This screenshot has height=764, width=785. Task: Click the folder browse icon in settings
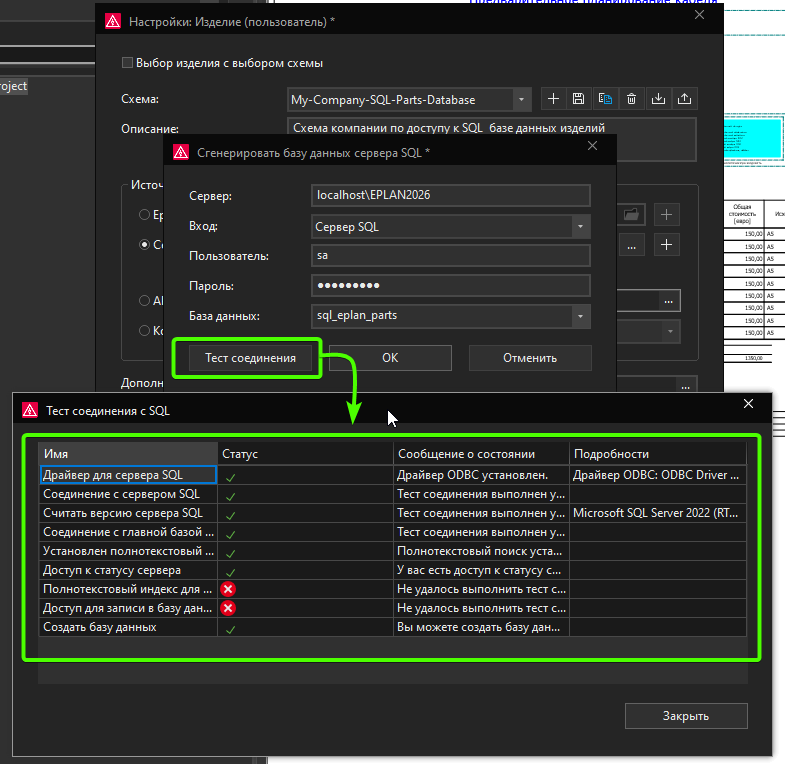pos(631,215)
